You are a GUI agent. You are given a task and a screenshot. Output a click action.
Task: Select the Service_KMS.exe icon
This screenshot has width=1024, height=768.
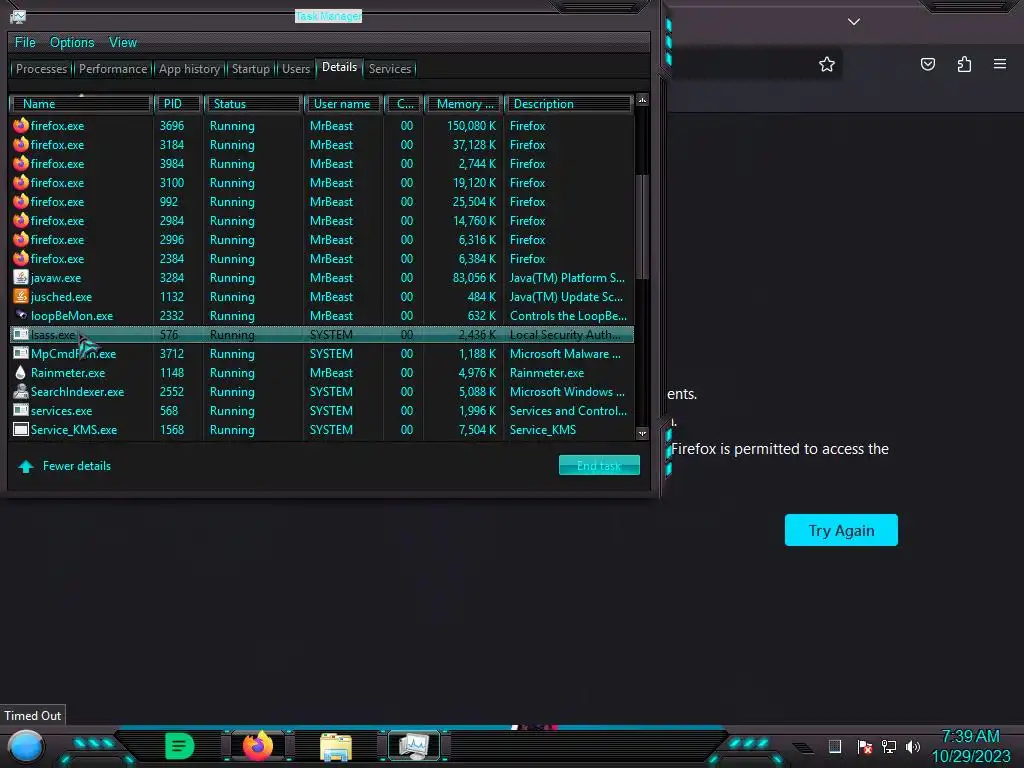21,429
